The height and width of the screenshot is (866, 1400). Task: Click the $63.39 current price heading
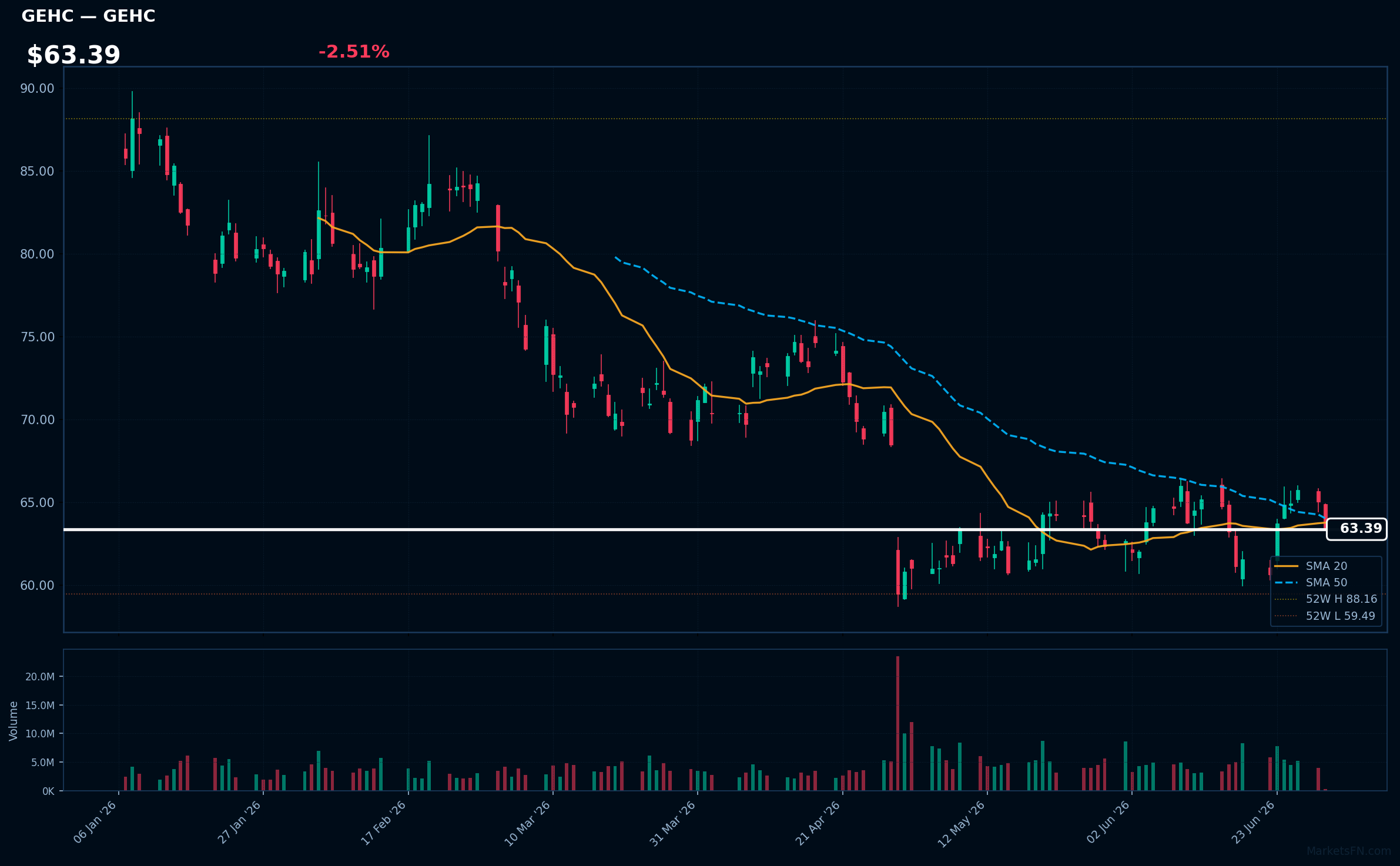[x=73, y=55]
